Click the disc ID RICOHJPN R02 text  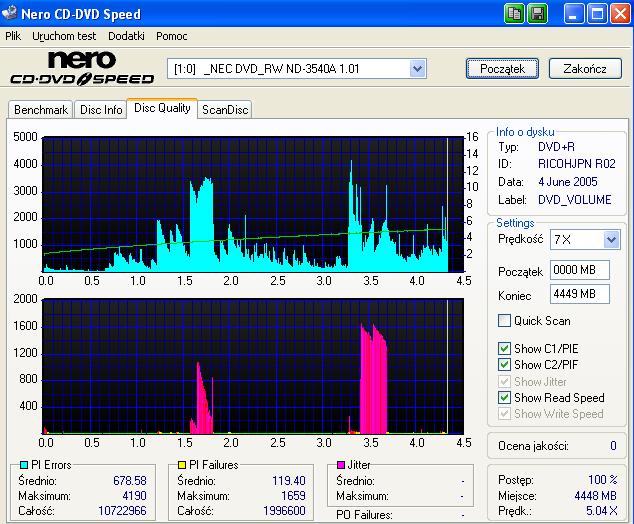tap(577, 164)
